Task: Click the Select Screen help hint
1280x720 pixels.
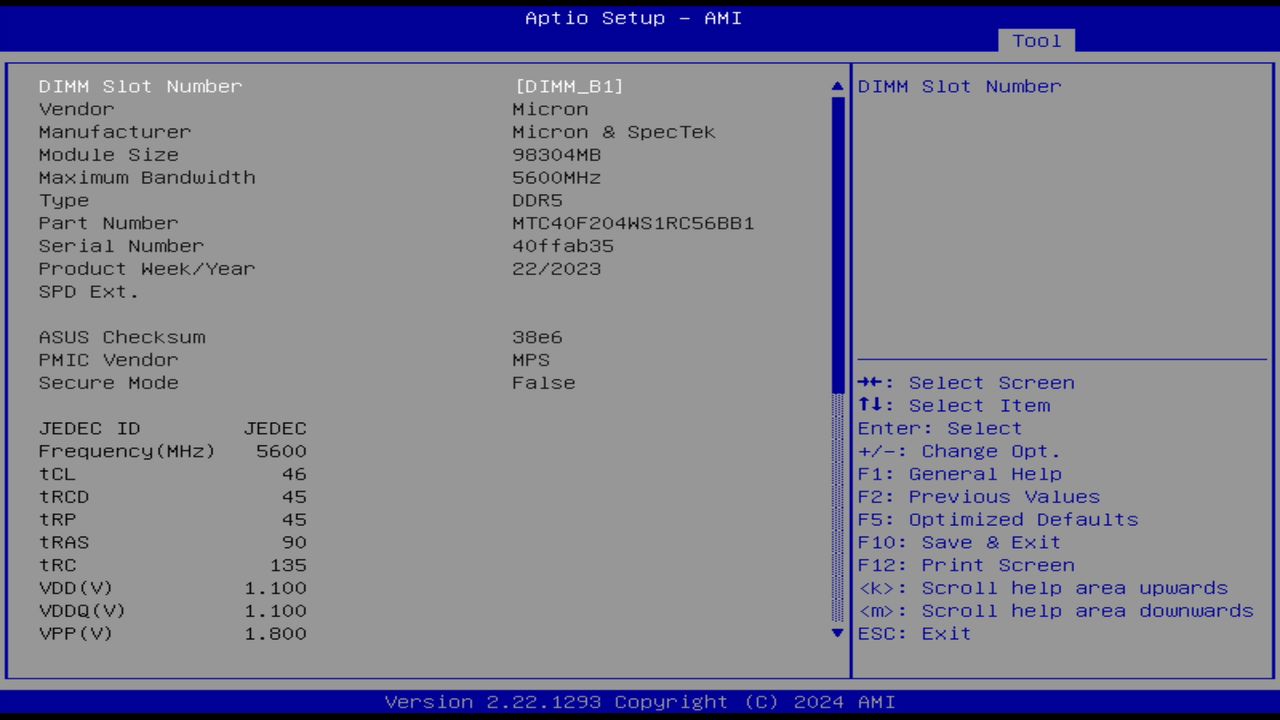Action: click(x=966, y=383)
